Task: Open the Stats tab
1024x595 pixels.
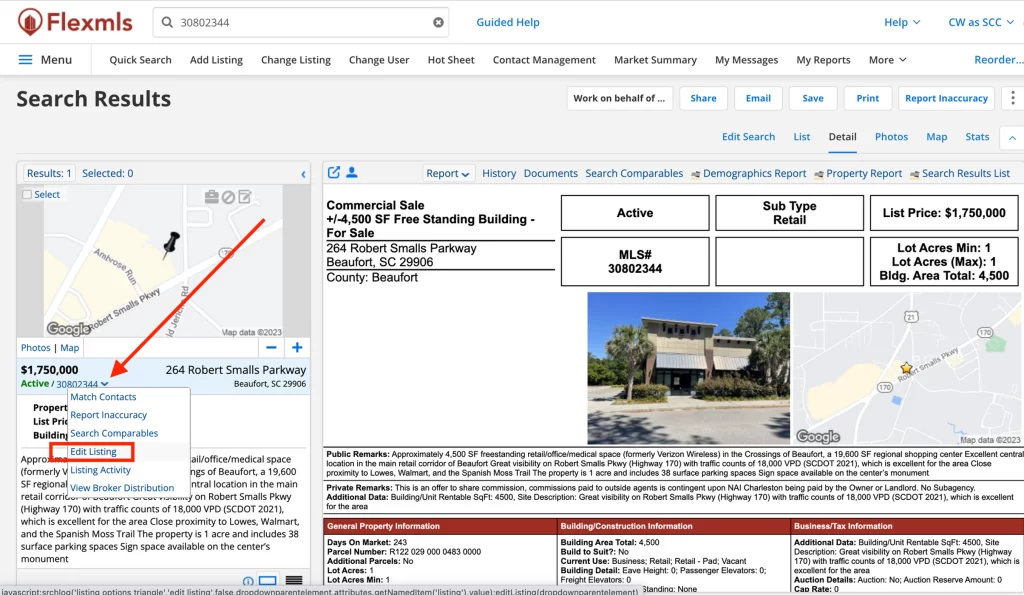Action: 977,137
